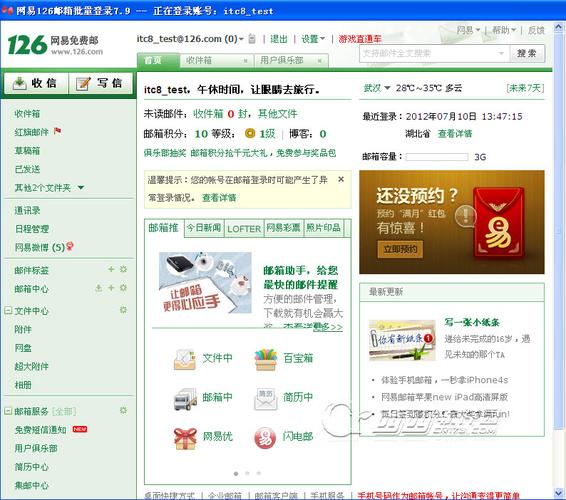The height and width of the screenshot is (500, 566).
Task: Collapse the 邮箱服务 section
Action: (8, 411)
